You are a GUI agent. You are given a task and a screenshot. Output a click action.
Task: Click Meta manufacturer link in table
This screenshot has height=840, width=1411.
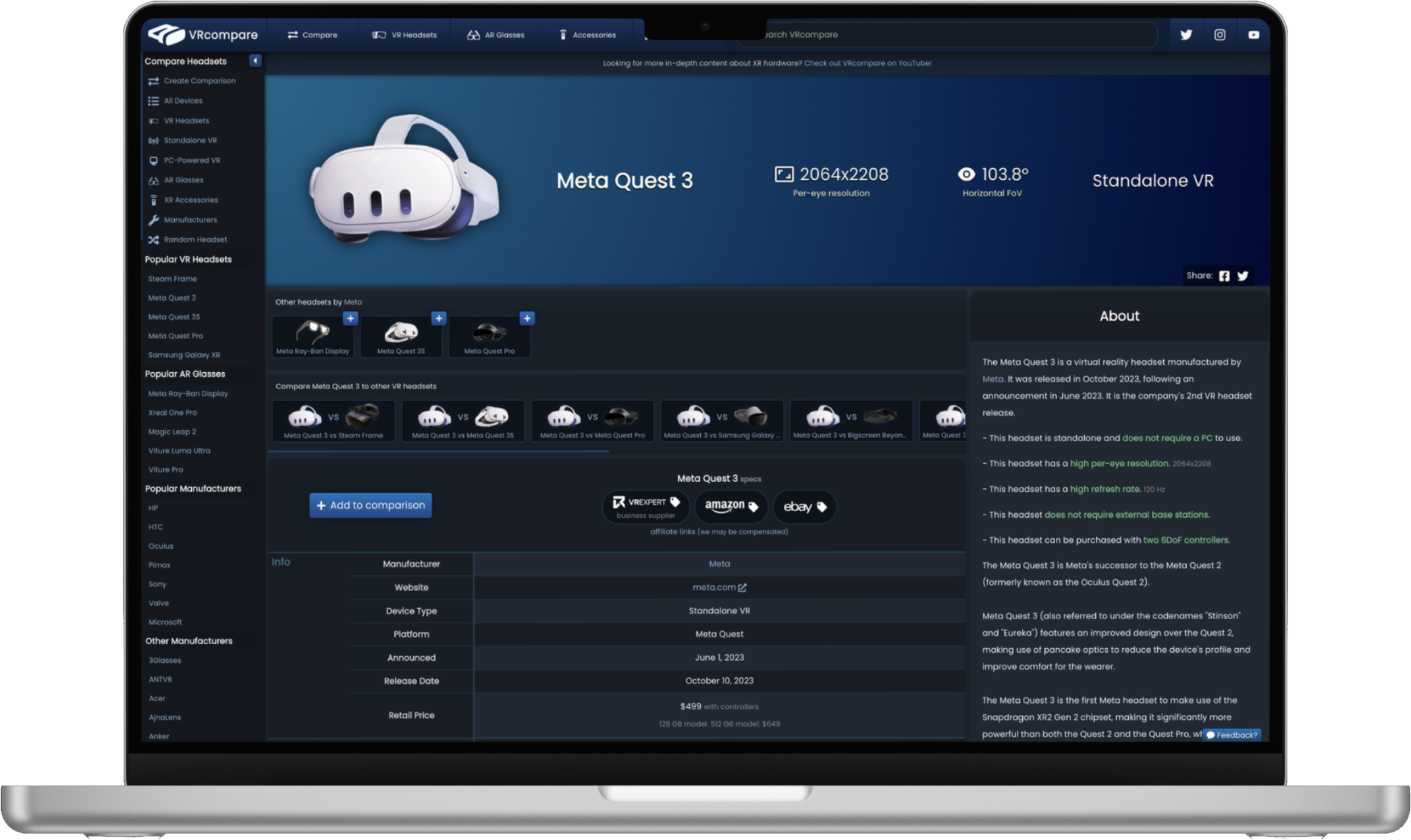(x=719, y=564)
